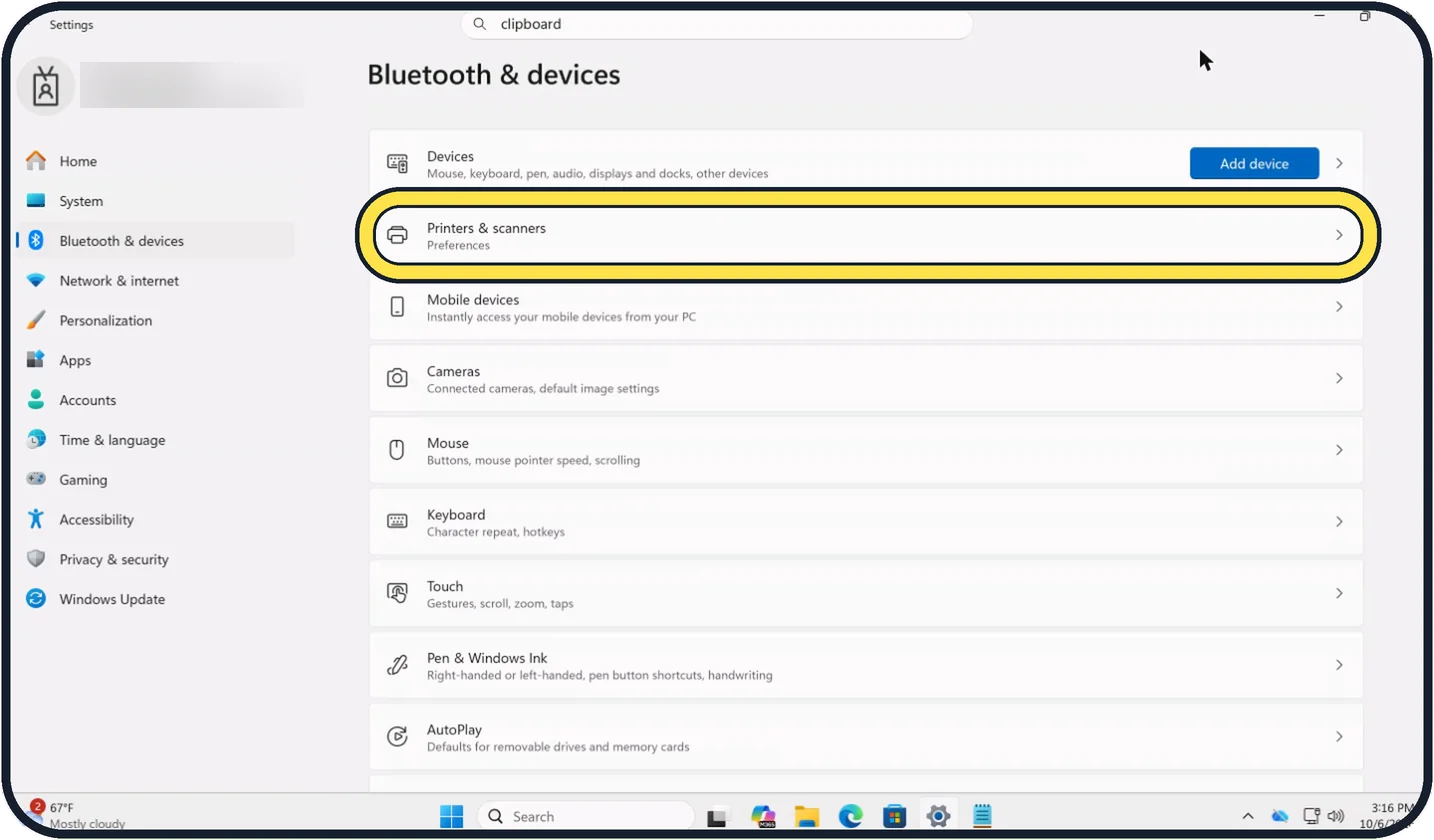Launch Microsoft 365 Copilot from the taskbar
Image resolution: width=1434 pixels, height=840 pixels.
tap(764, 817)
